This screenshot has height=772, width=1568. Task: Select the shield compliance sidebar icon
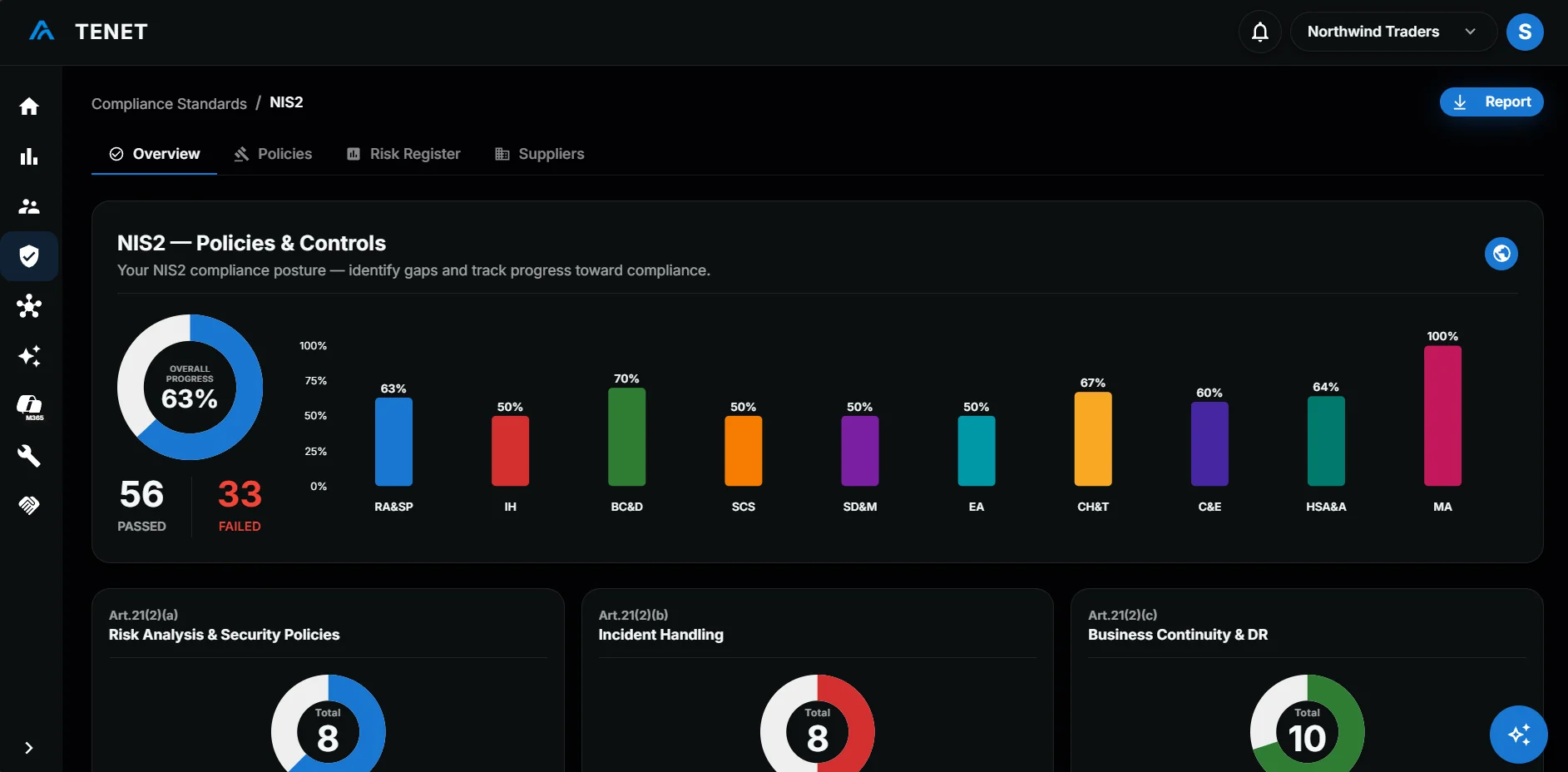coord(29,256)
